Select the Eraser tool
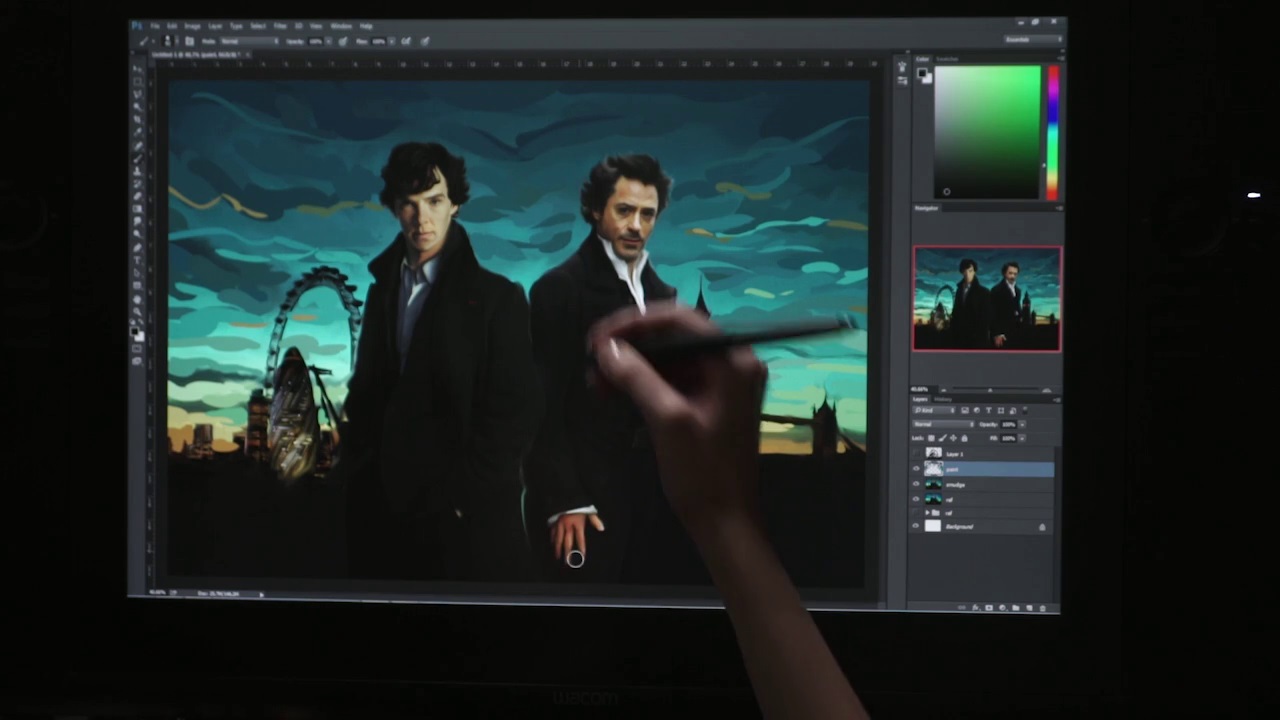This screenshot has width=1280, height=720. 137,196
